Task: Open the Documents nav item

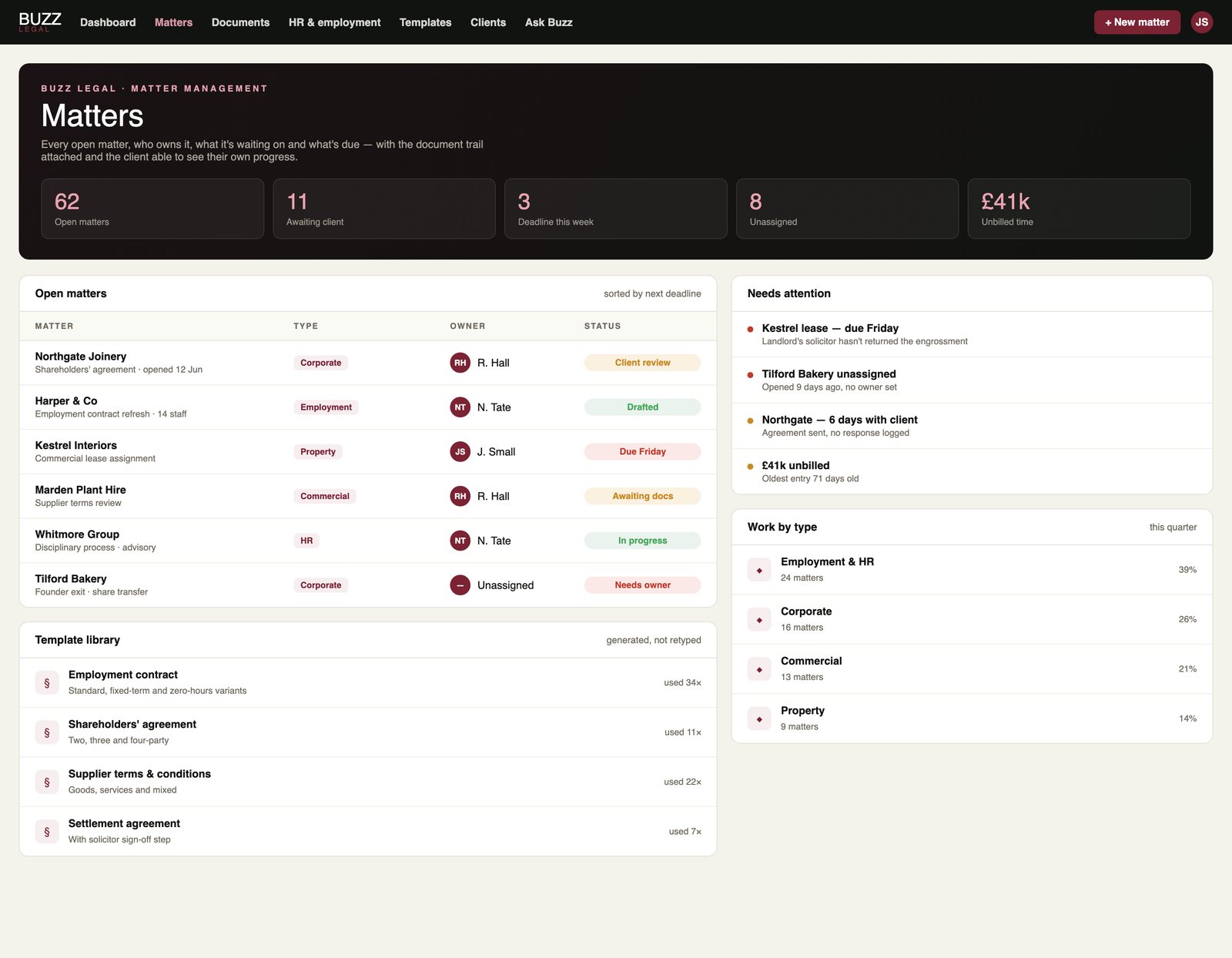Action: [240, 22]
